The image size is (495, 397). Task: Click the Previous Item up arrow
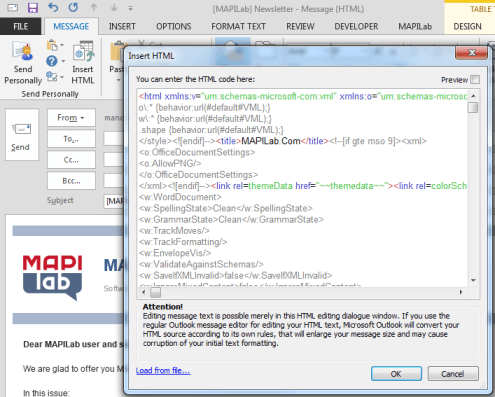[x=94, y=7]
